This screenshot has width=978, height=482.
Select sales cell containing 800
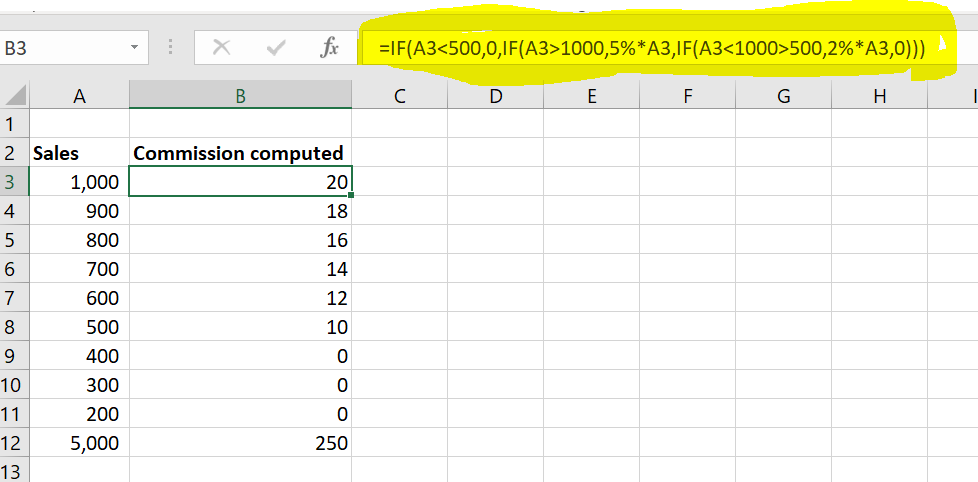click(79, 239)
